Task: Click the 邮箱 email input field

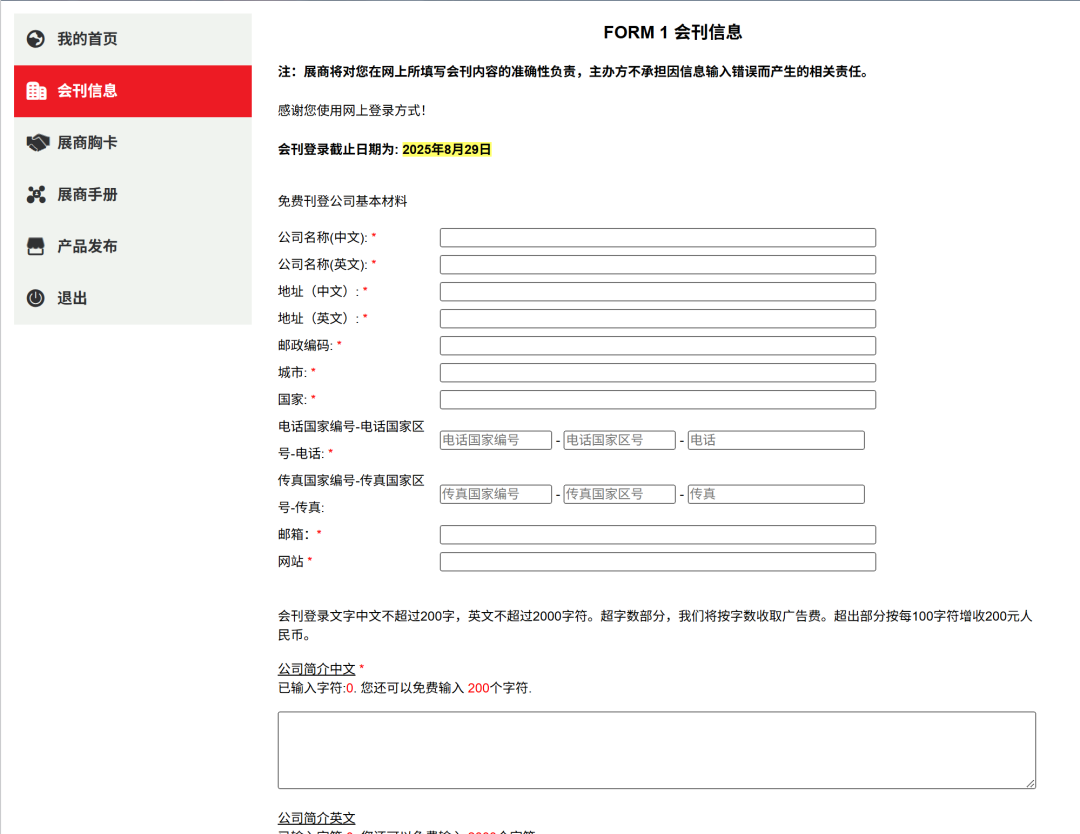Action: coord(657,534)
